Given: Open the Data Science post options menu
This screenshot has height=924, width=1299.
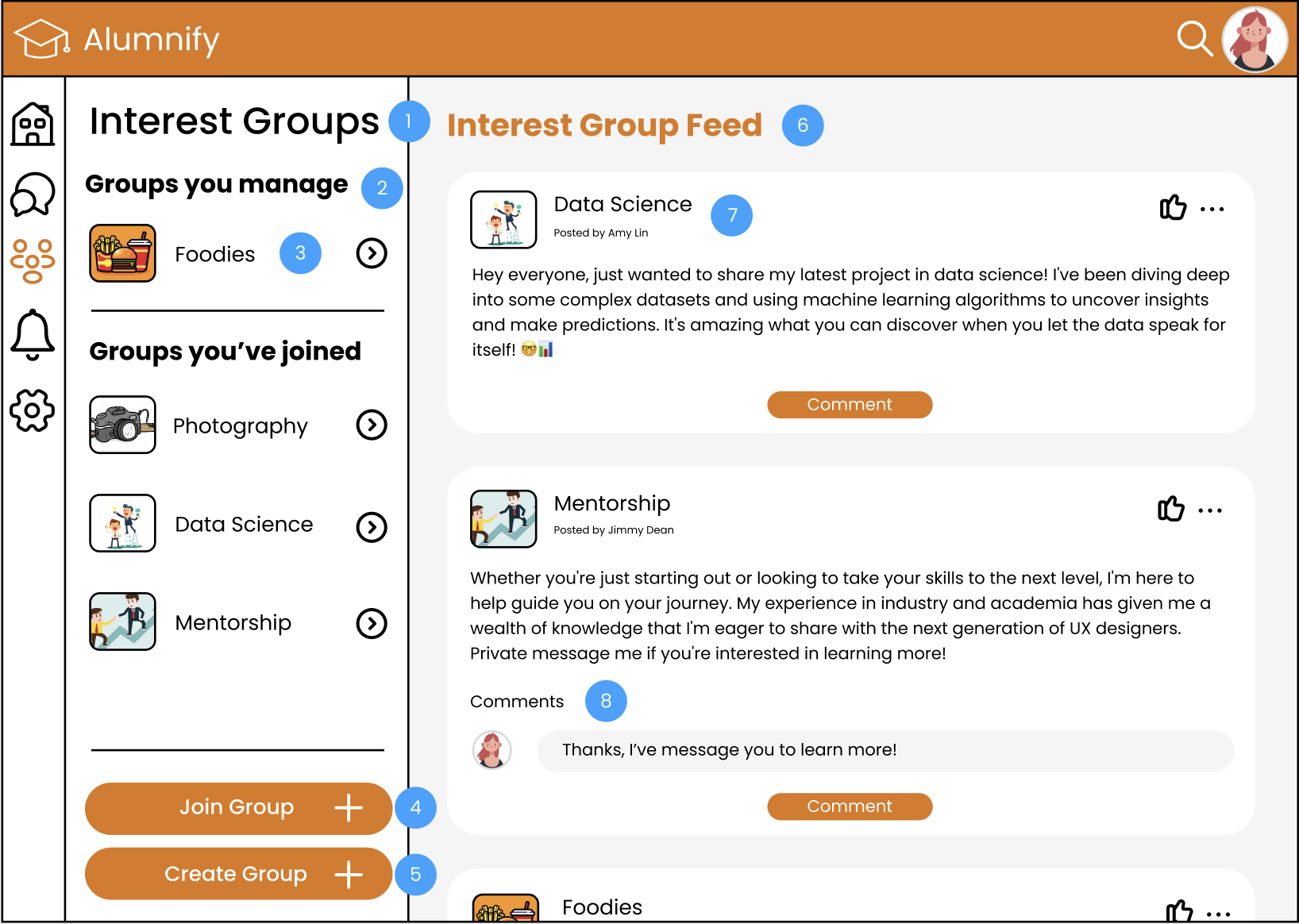Looking at the screenshot, I should tap(1213, 208).
